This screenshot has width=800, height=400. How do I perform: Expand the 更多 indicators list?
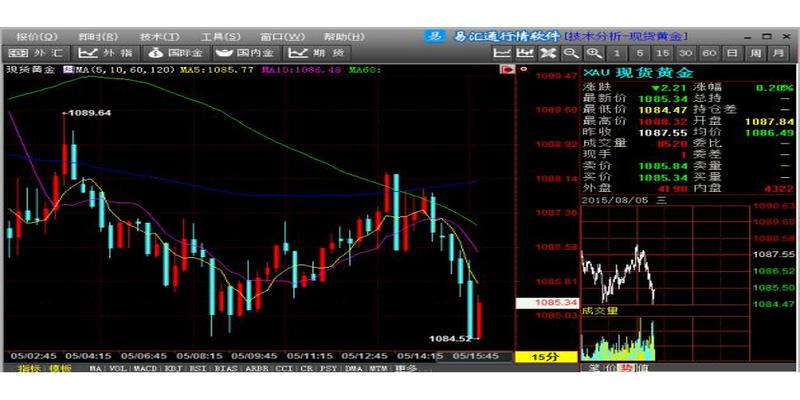pyautogui.click(x=408, y=369)
